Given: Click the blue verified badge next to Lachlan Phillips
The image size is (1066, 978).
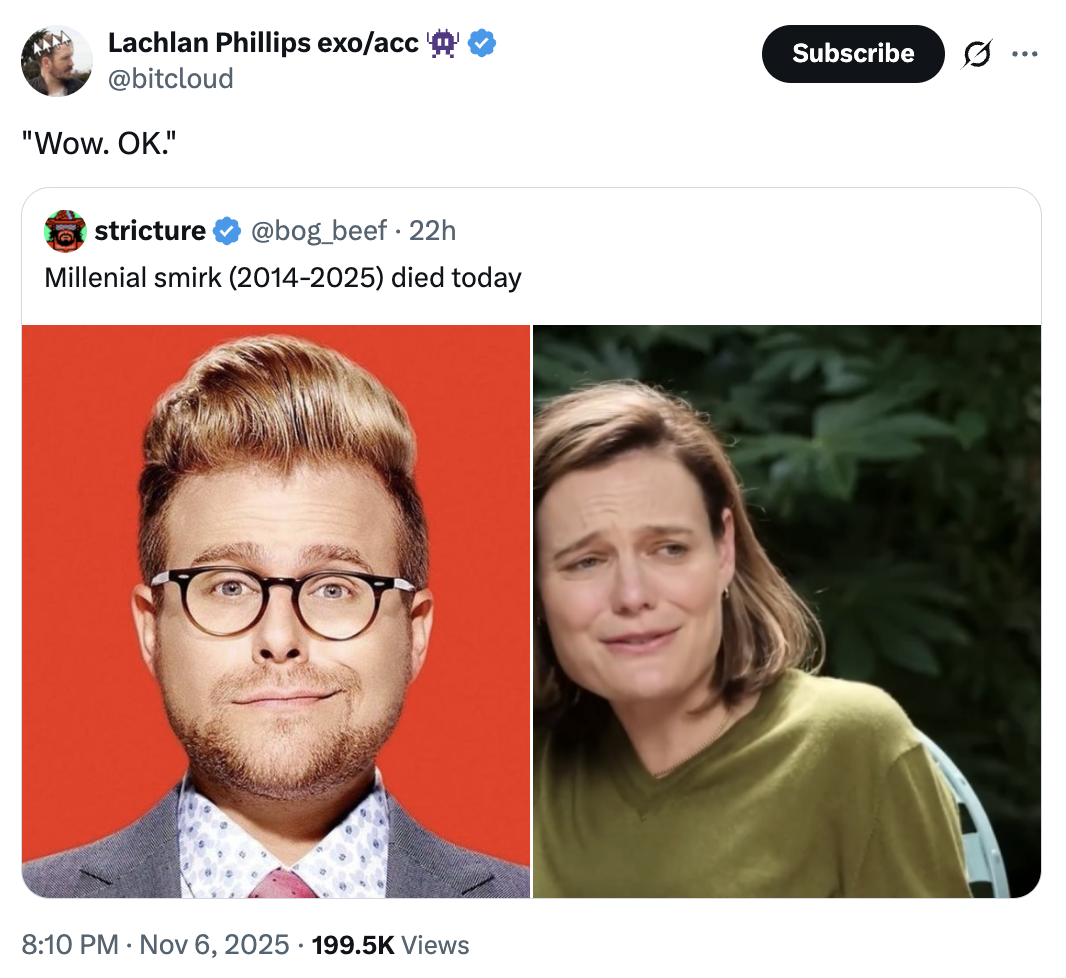Looking at the screenshot, I should click(x=482, y=42).
